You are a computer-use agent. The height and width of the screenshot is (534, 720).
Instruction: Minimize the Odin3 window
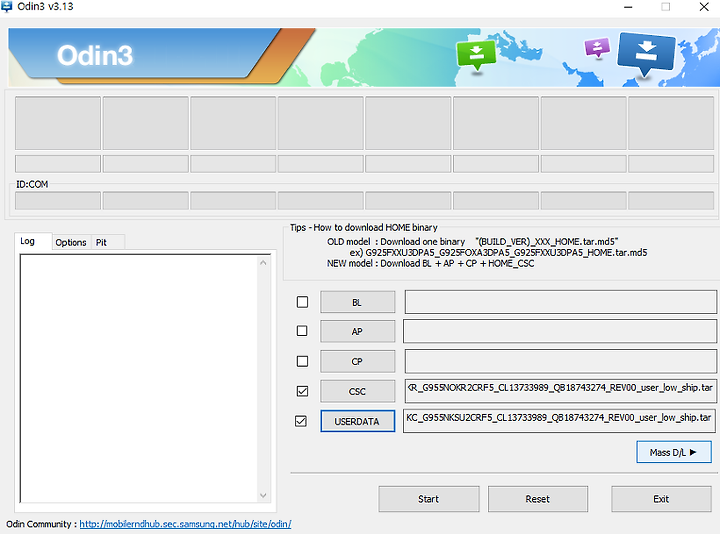click(x=628, y=7)
